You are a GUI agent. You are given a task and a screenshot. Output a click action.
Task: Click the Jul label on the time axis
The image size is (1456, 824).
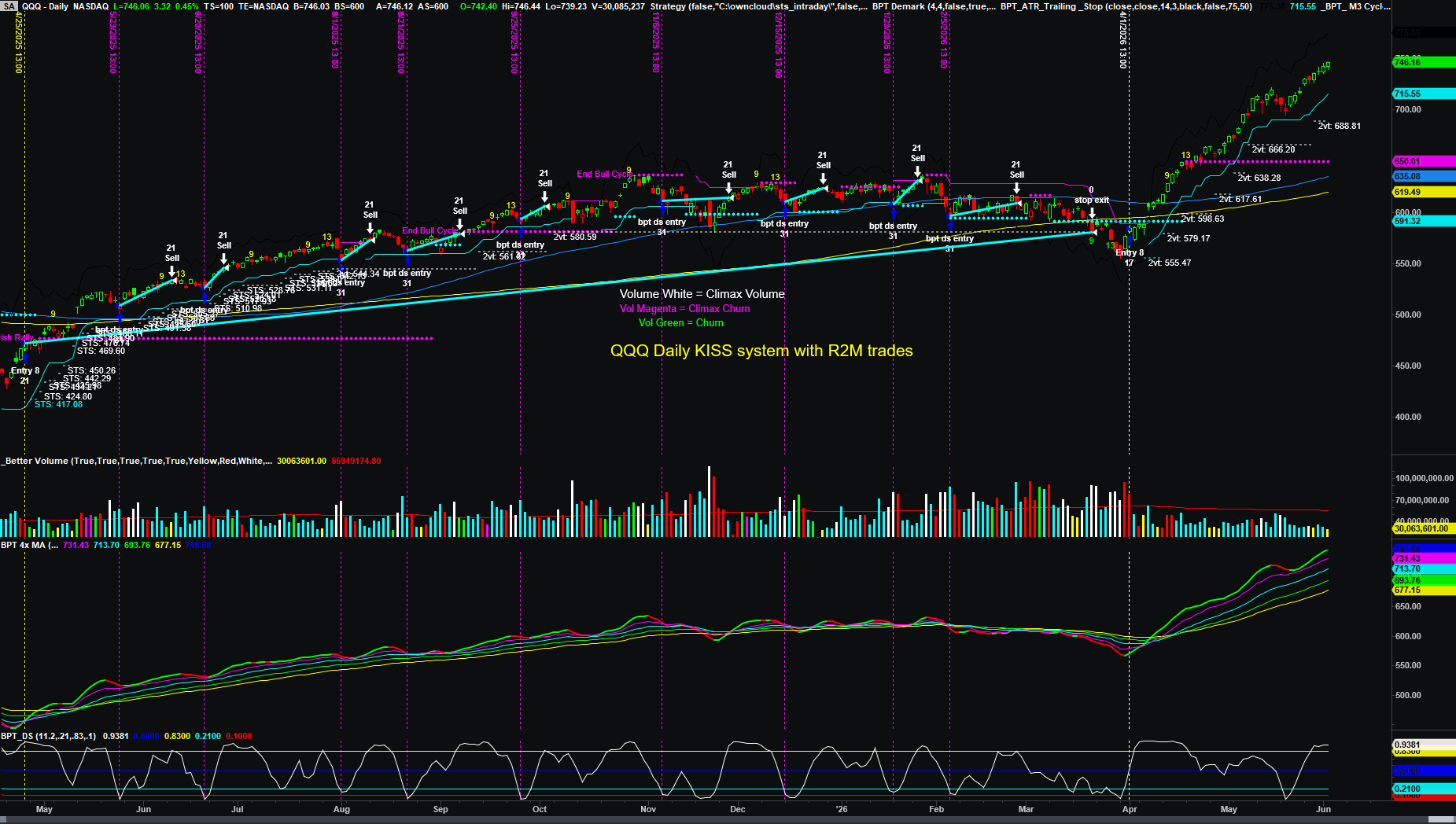click(237, 809)
